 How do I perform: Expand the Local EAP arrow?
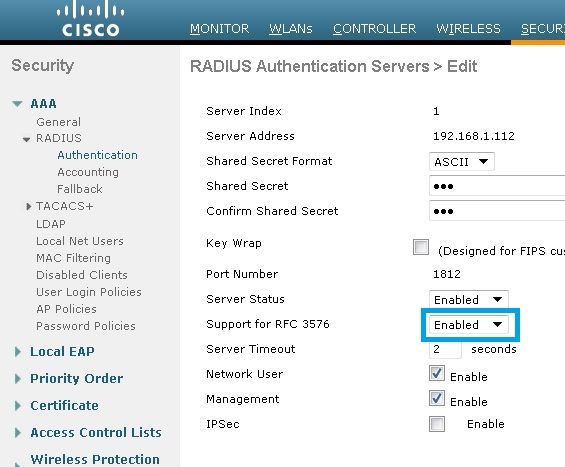[17, 352]
